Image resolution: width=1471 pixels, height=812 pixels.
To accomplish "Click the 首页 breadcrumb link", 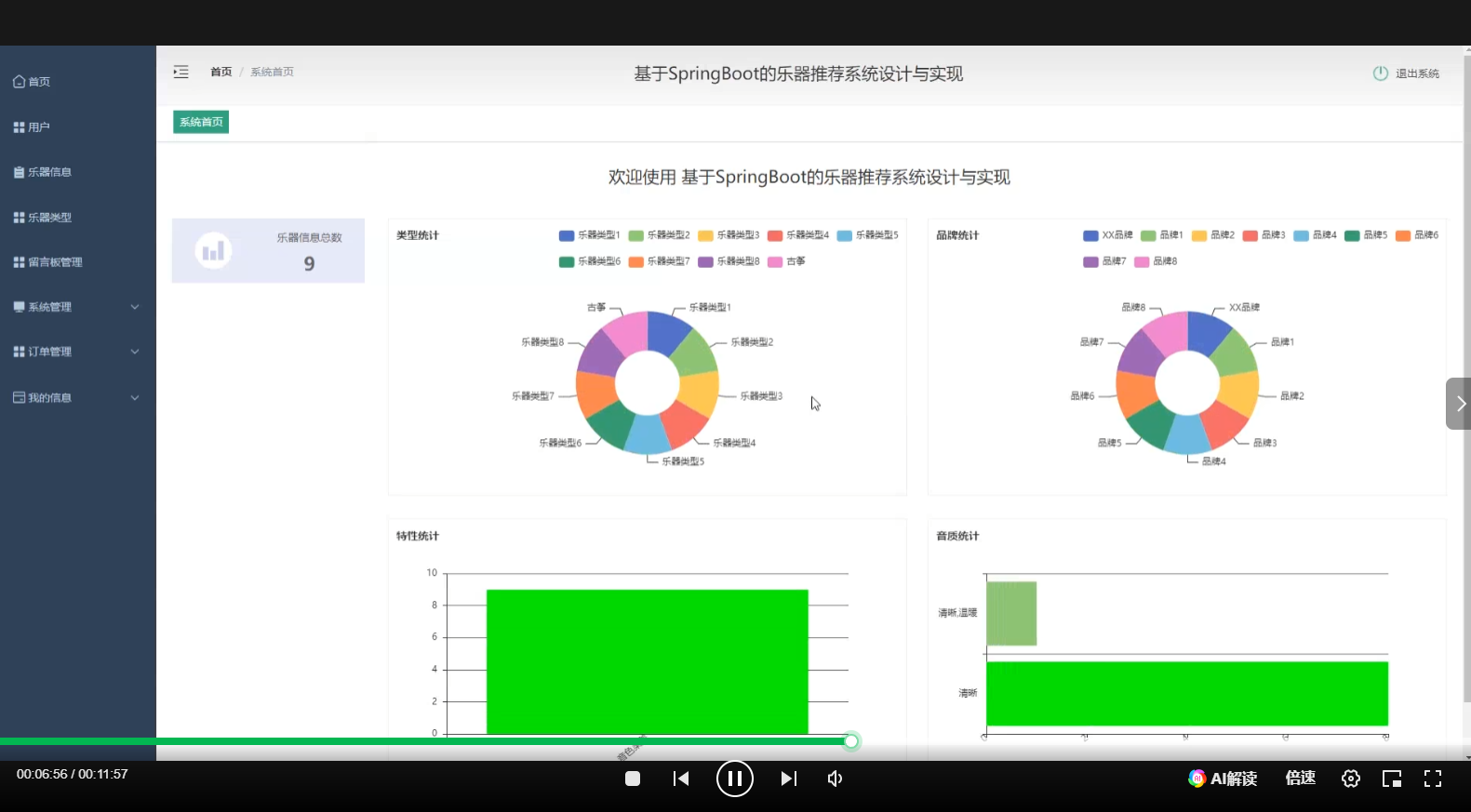I will (x=221, y=72).
